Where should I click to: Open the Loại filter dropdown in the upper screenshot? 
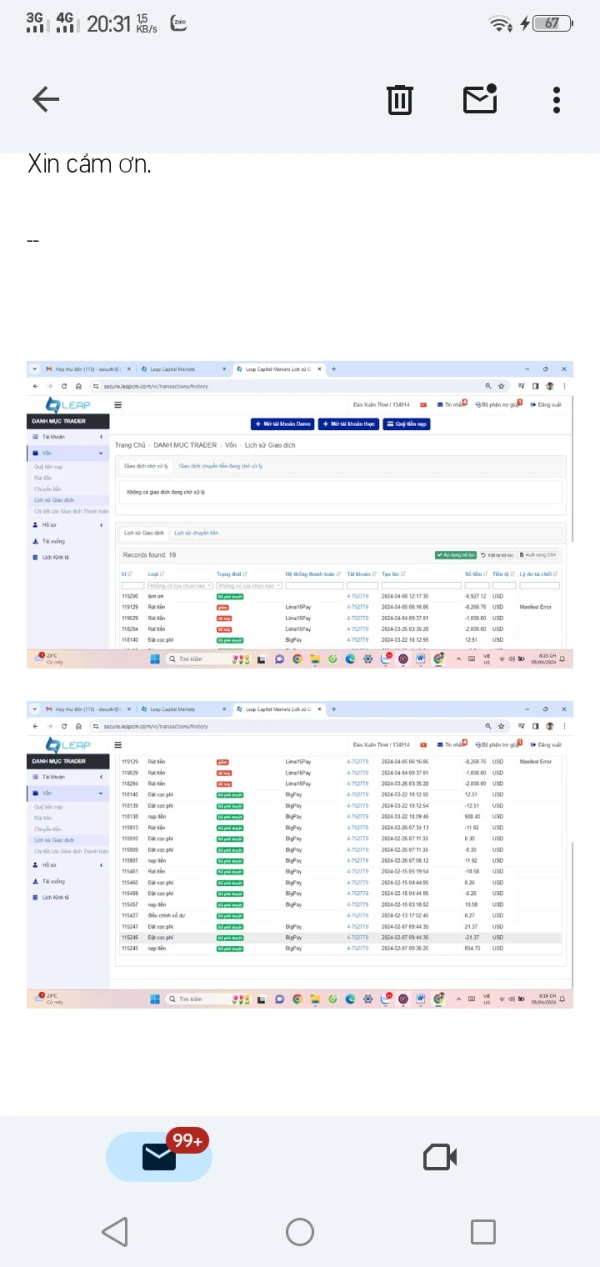click(180, 585)
